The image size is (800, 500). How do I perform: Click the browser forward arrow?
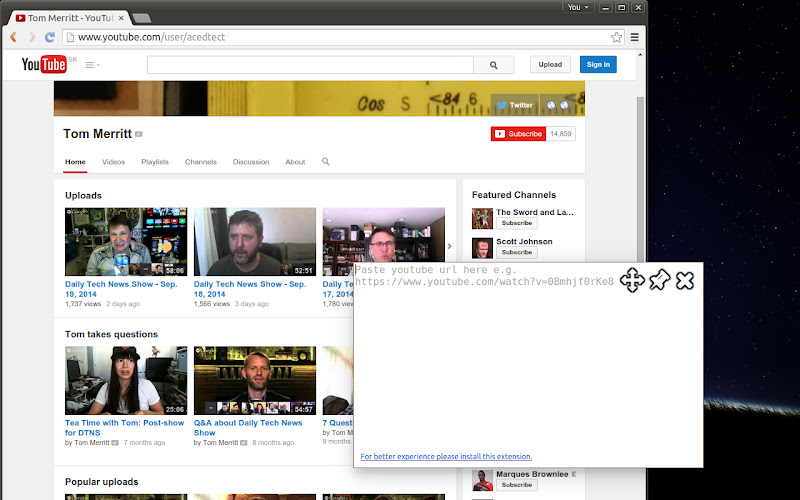pyautogui.click(x=32, y=37)
